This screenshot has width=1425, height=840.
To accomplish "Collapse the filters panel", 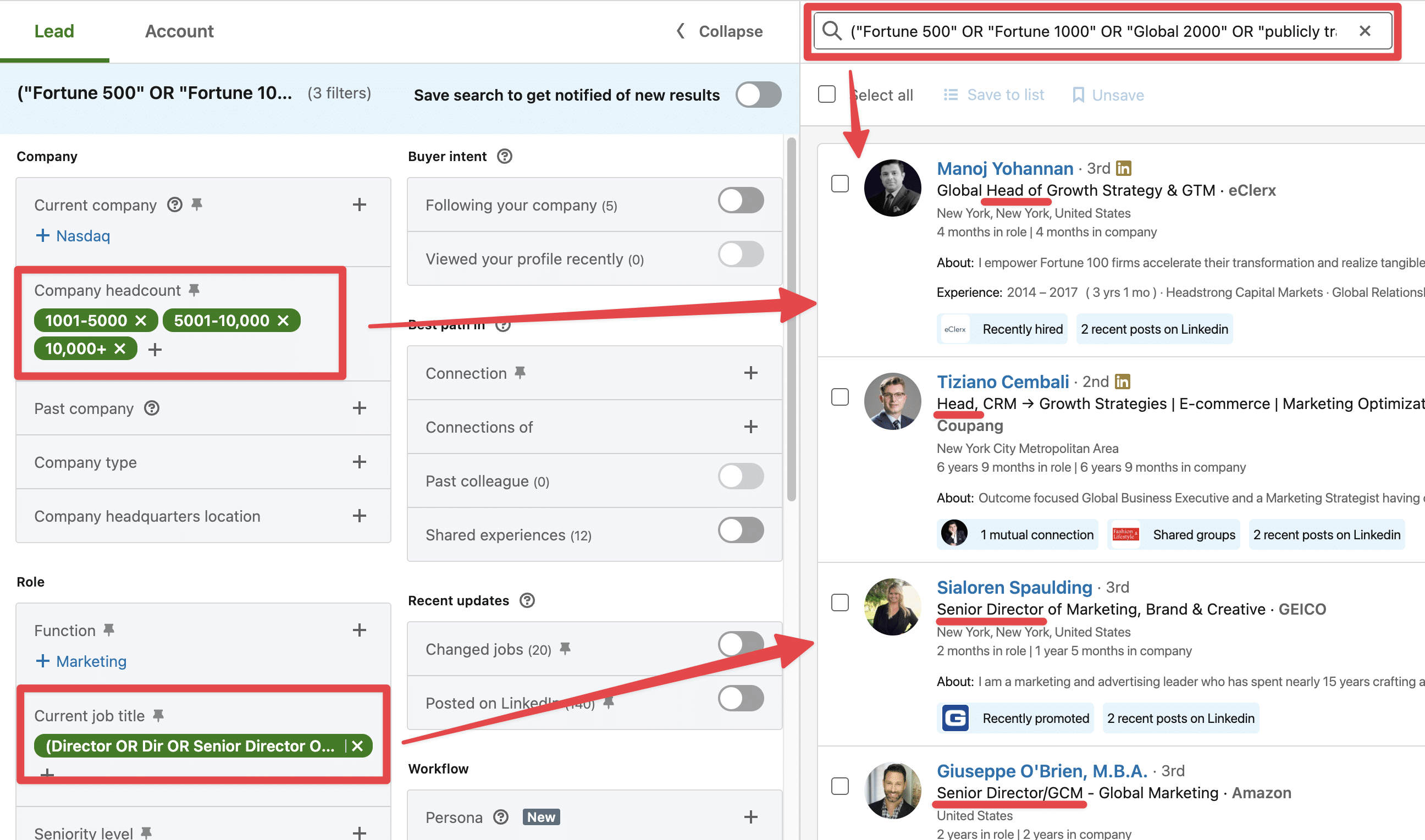I will pos(719,31).
